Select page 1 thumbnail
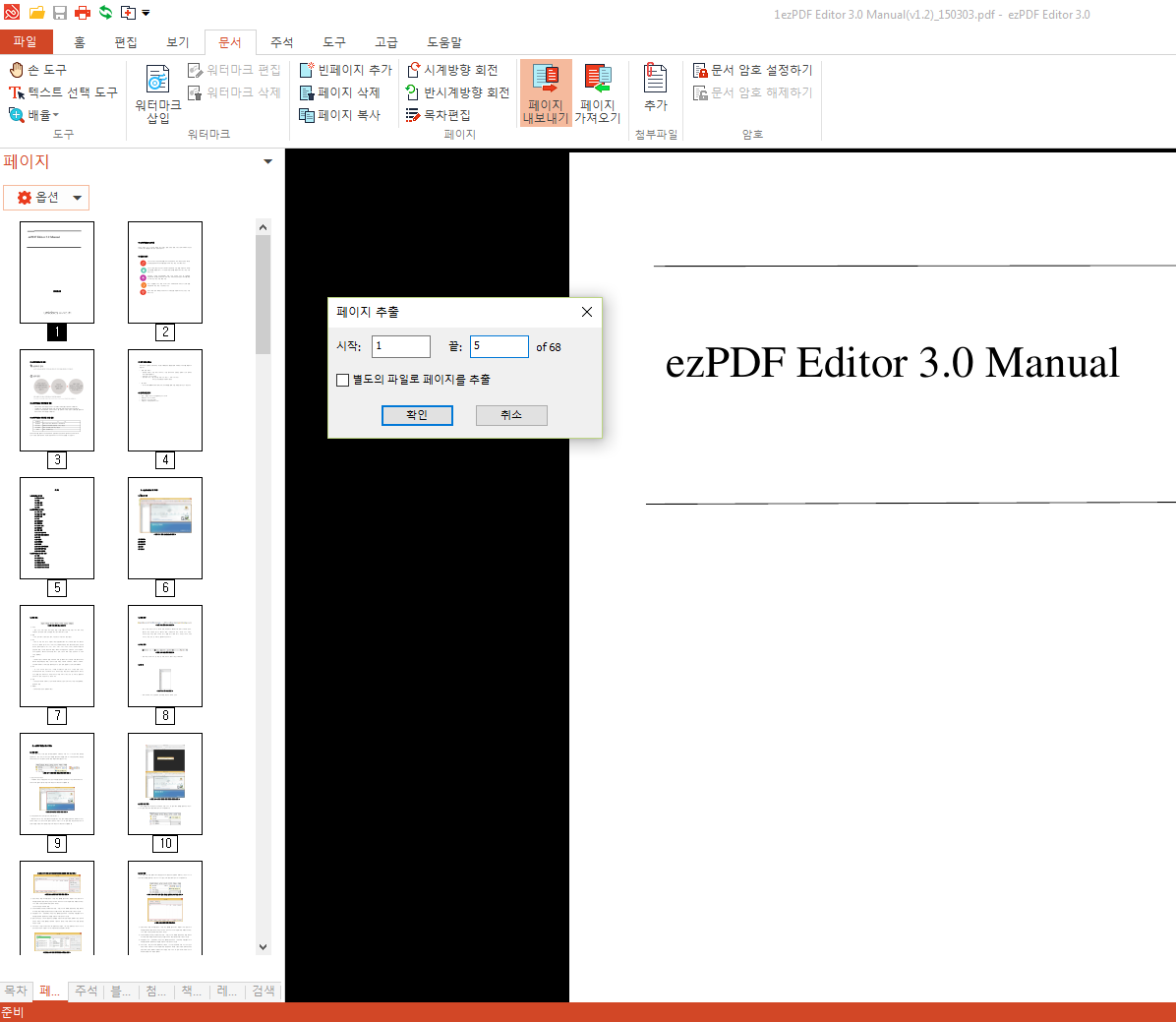 click(x=57, y=272)
